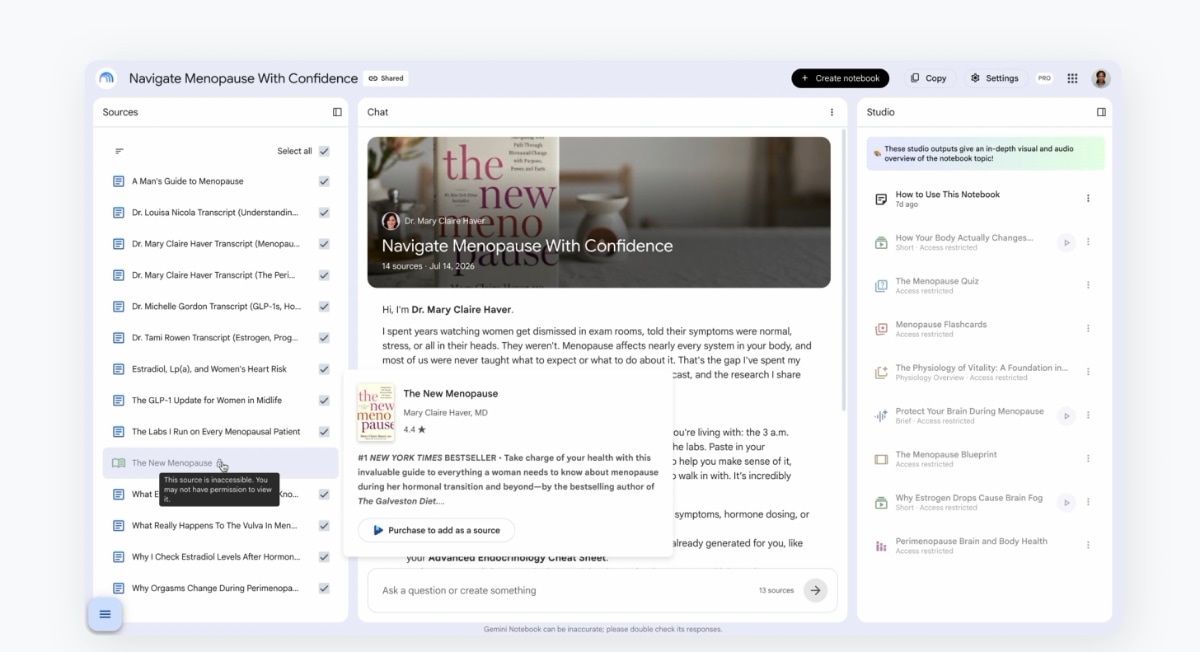Image resolution: width=1200 pixels, height=652 pixels.
Task: Uncheck A Man's Guide to Menopause source
Action: (x=324, y=181)
